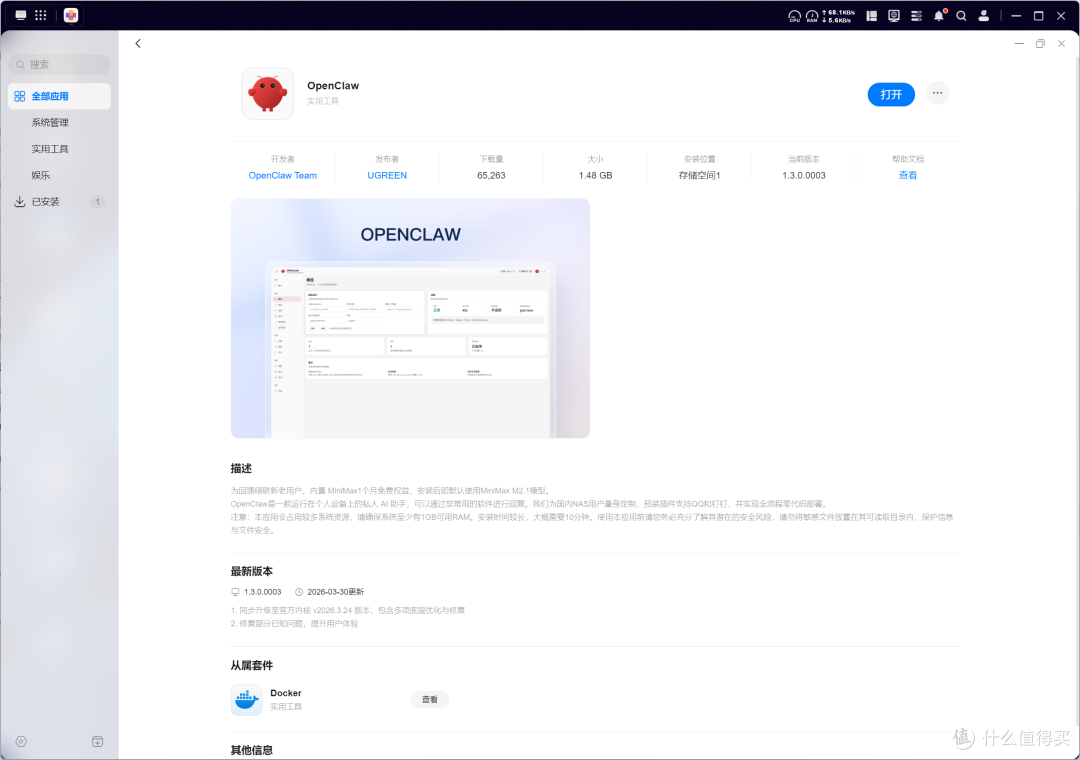Open the top bar search magnifier

click(x=962, y=16)
